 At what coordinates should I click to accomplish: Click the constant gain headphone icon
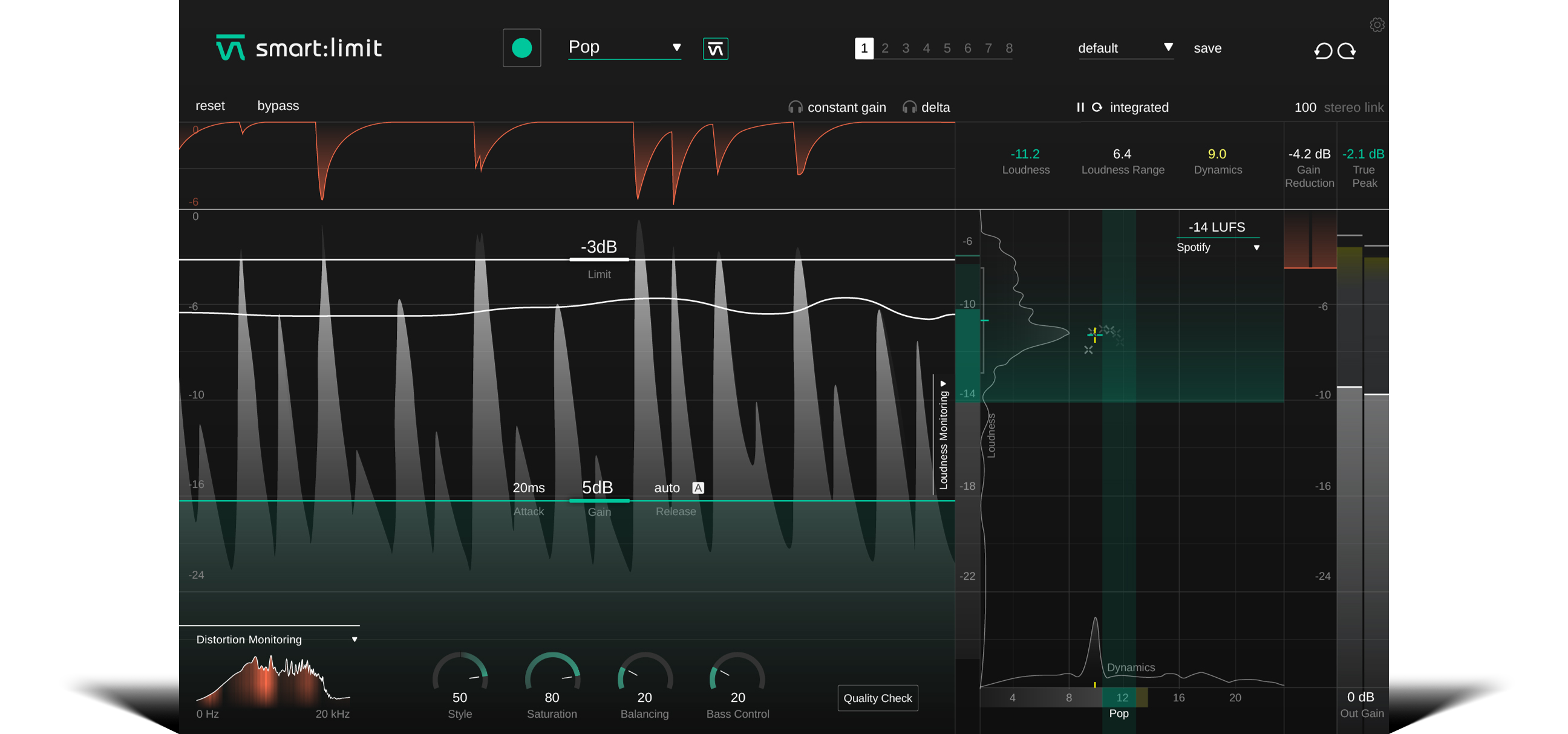795,108
